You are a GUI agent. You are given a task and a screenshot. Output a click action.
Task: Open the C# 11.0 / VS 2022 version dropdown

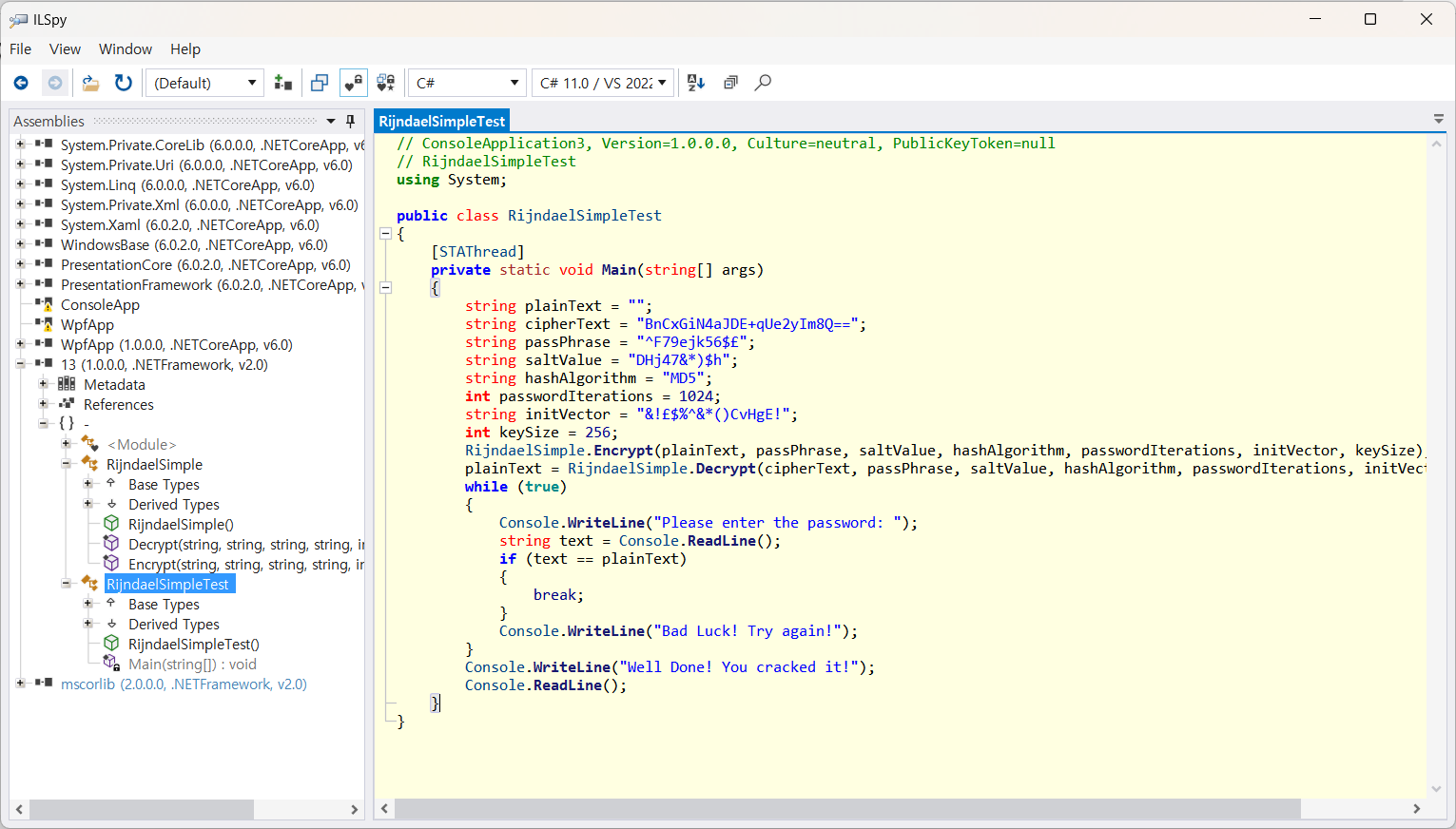click(x=603, y=83)
